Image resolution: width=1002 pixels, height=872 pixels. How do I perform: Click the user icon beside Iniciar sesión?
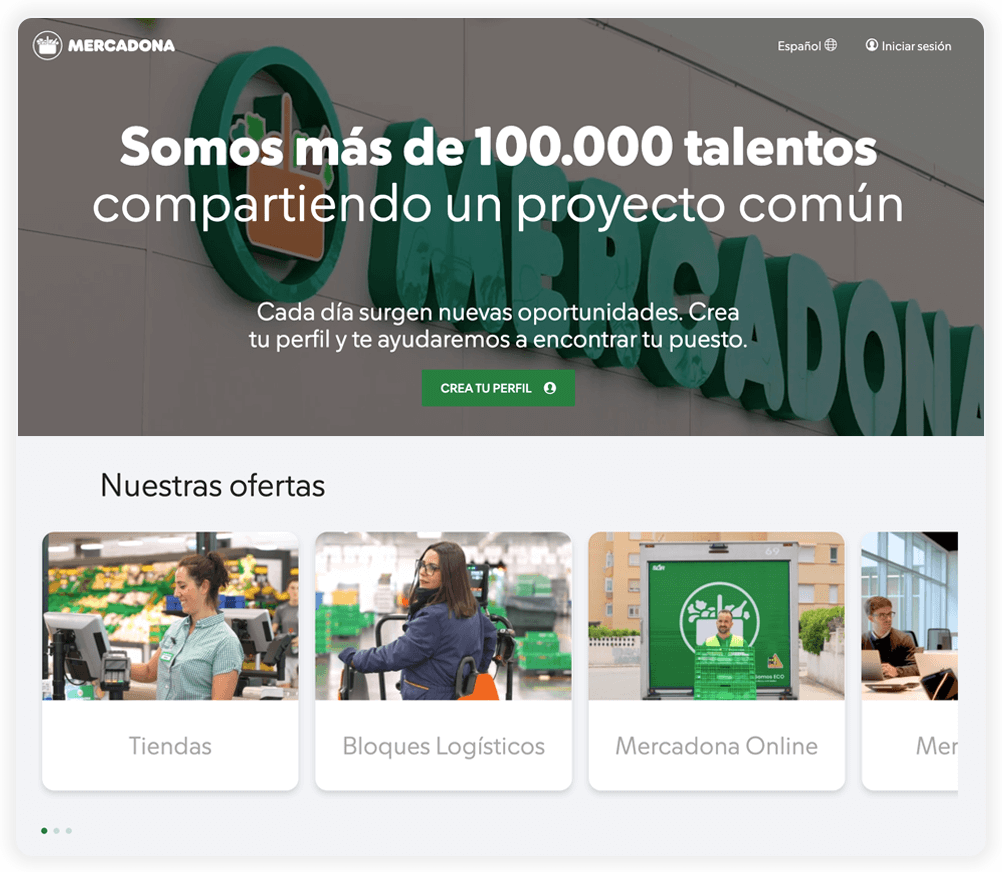(872, 45)
